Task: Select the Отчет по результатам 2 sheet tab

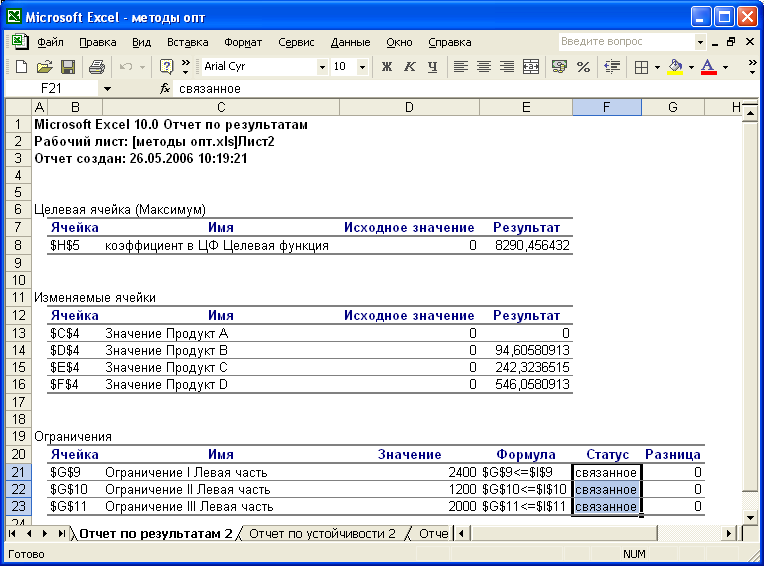Action: coord(155,534)
